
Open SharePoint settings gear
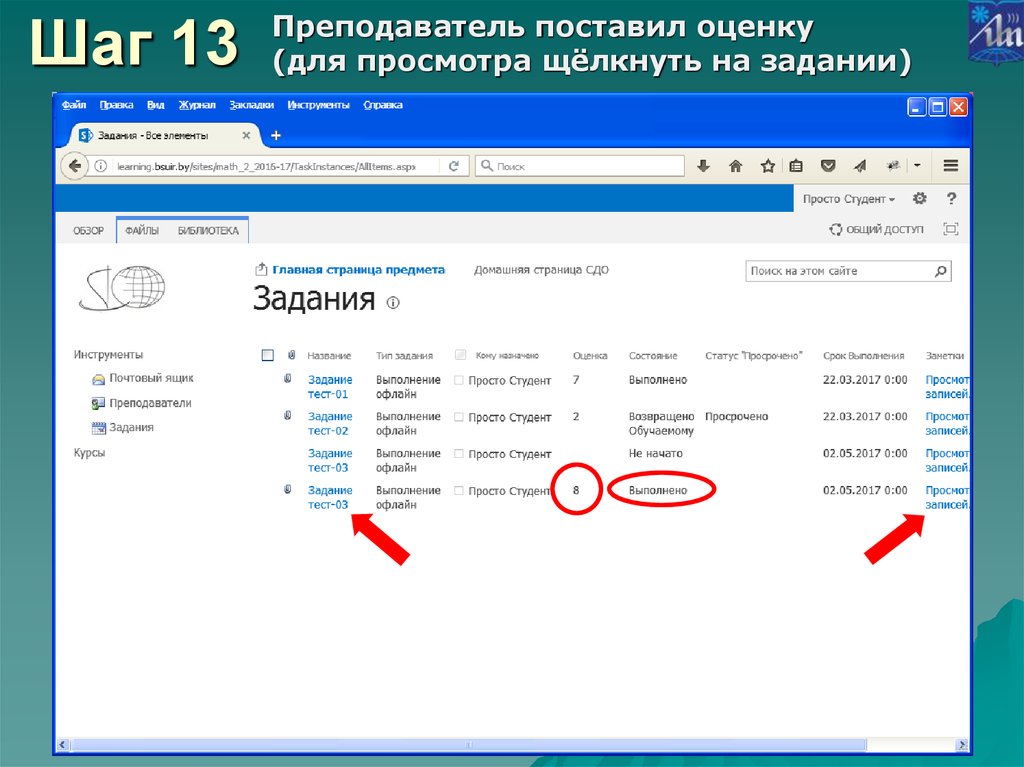coord(919,198)
